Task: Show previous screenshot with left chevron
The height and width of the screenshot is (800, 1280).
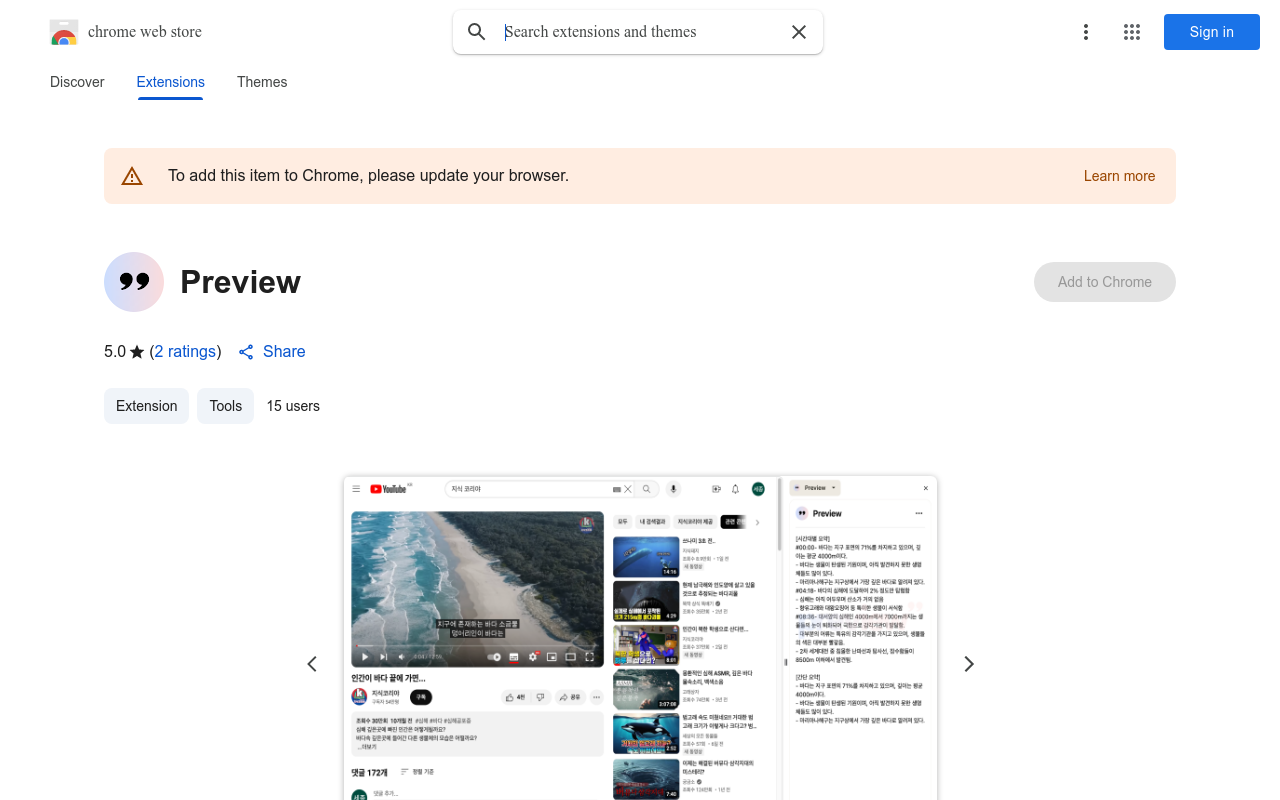Action: [x=312, y=664]
